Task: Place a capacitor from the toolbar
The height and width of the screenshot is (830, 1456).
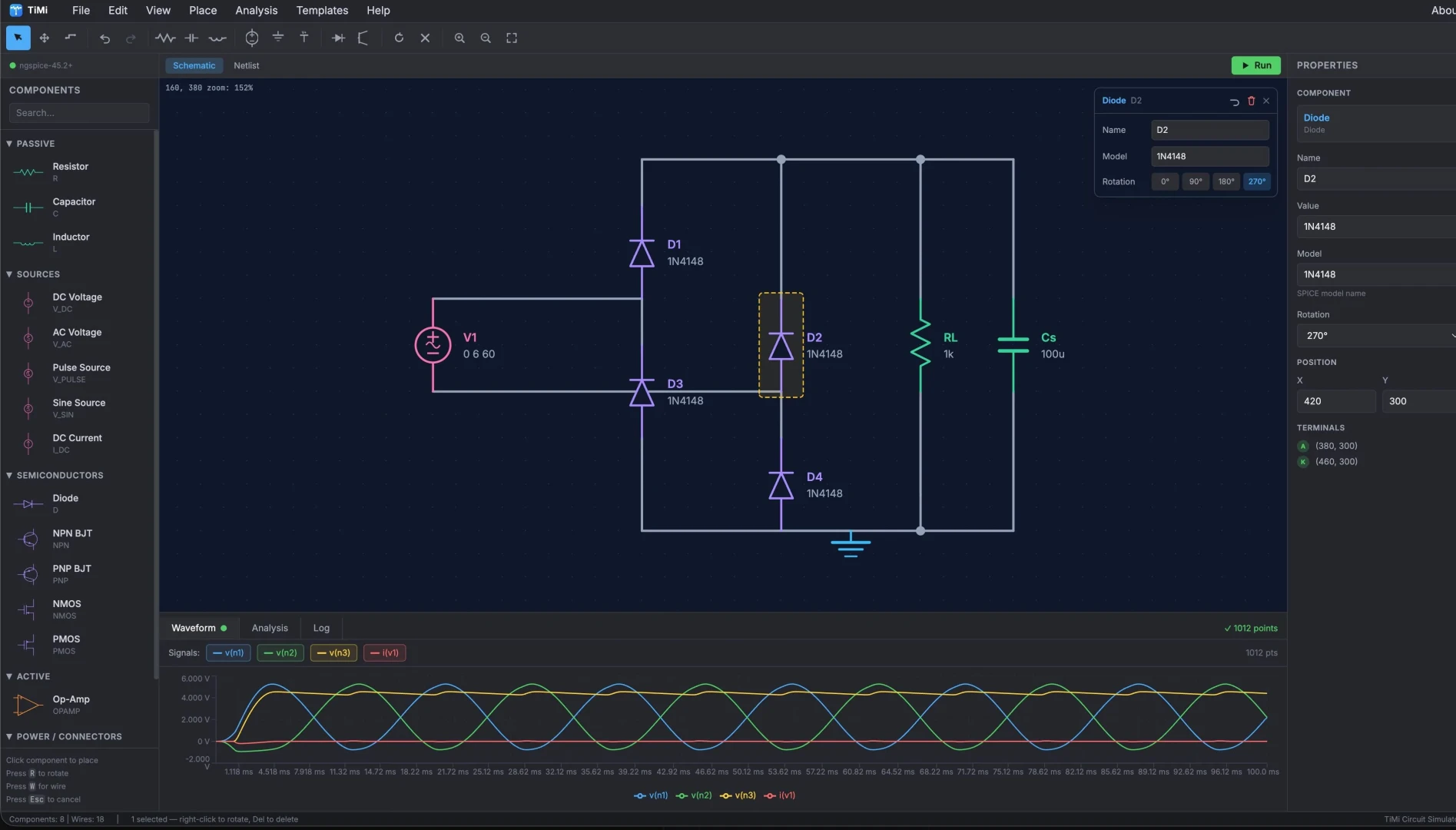Action: 191,38
